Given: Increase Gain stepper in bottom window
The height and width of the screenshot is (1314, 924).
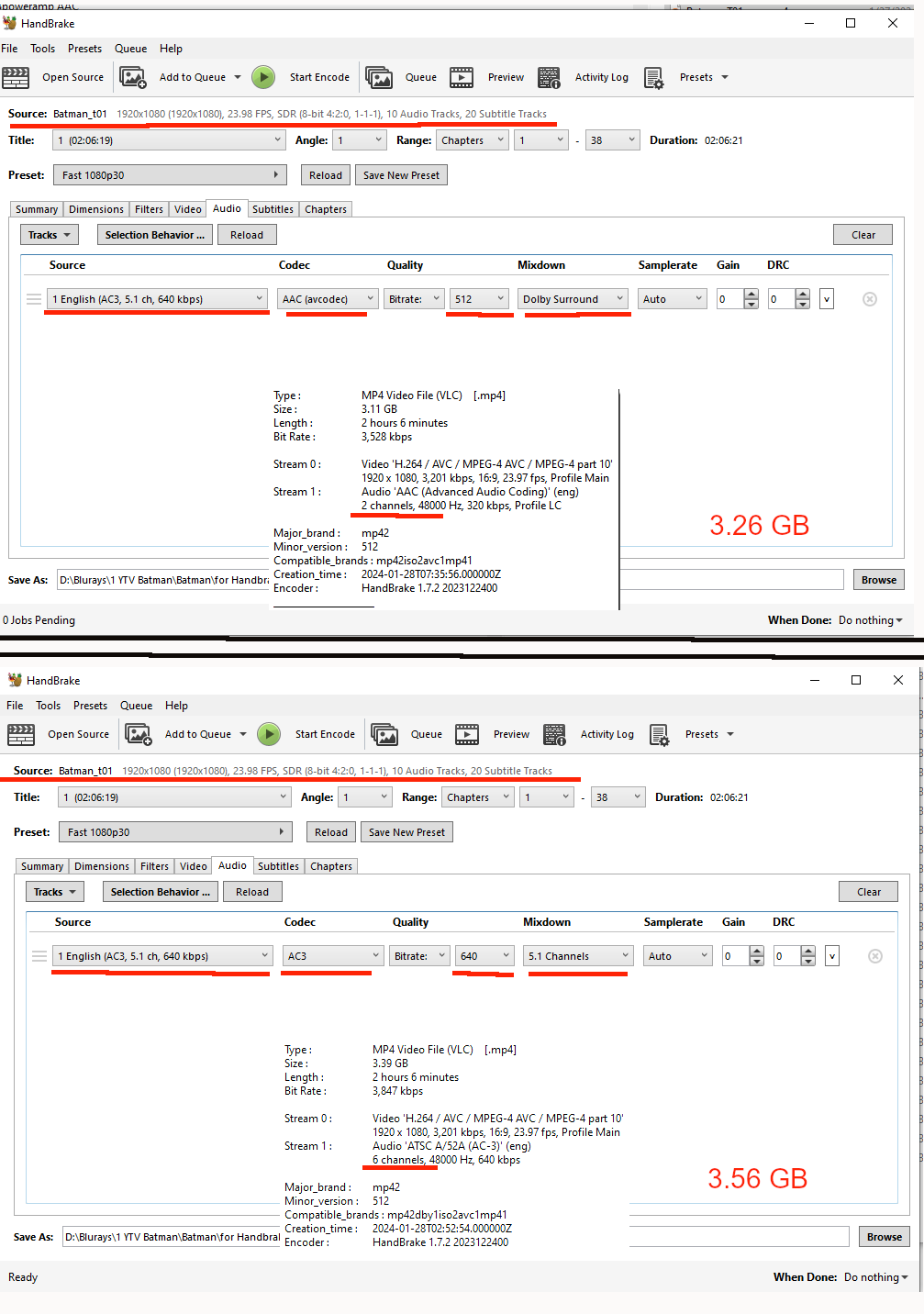Looking at the screenshot, I should pyautogui.click(x=757, y=952).
